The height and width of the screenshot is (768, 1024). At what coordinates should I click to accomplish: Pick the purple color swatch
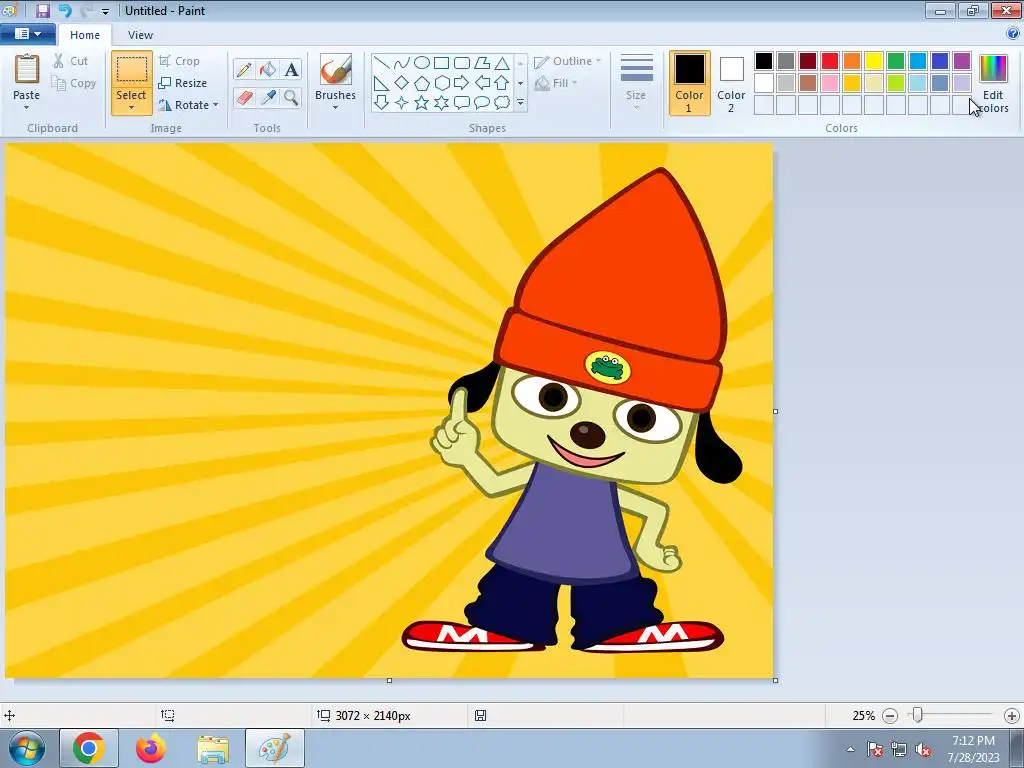point(961,61)
